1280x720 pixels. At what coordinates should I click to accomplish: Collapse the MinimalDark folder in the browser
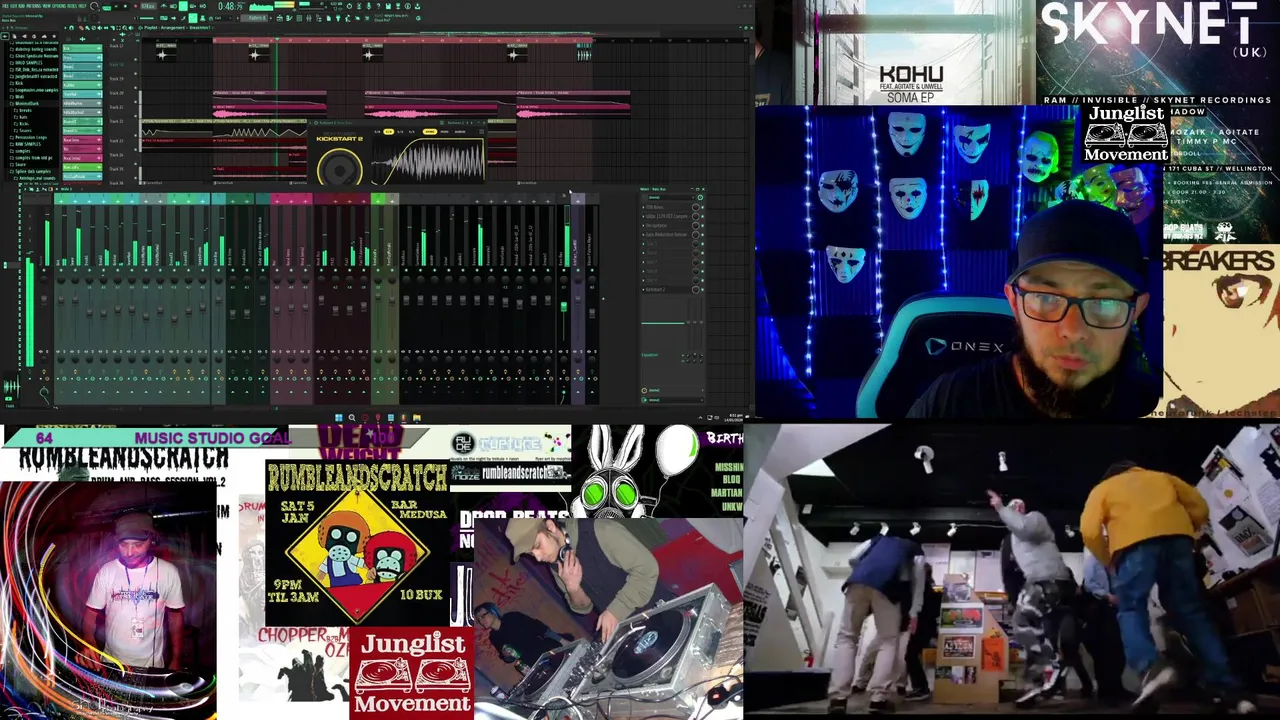coord(25,103)
